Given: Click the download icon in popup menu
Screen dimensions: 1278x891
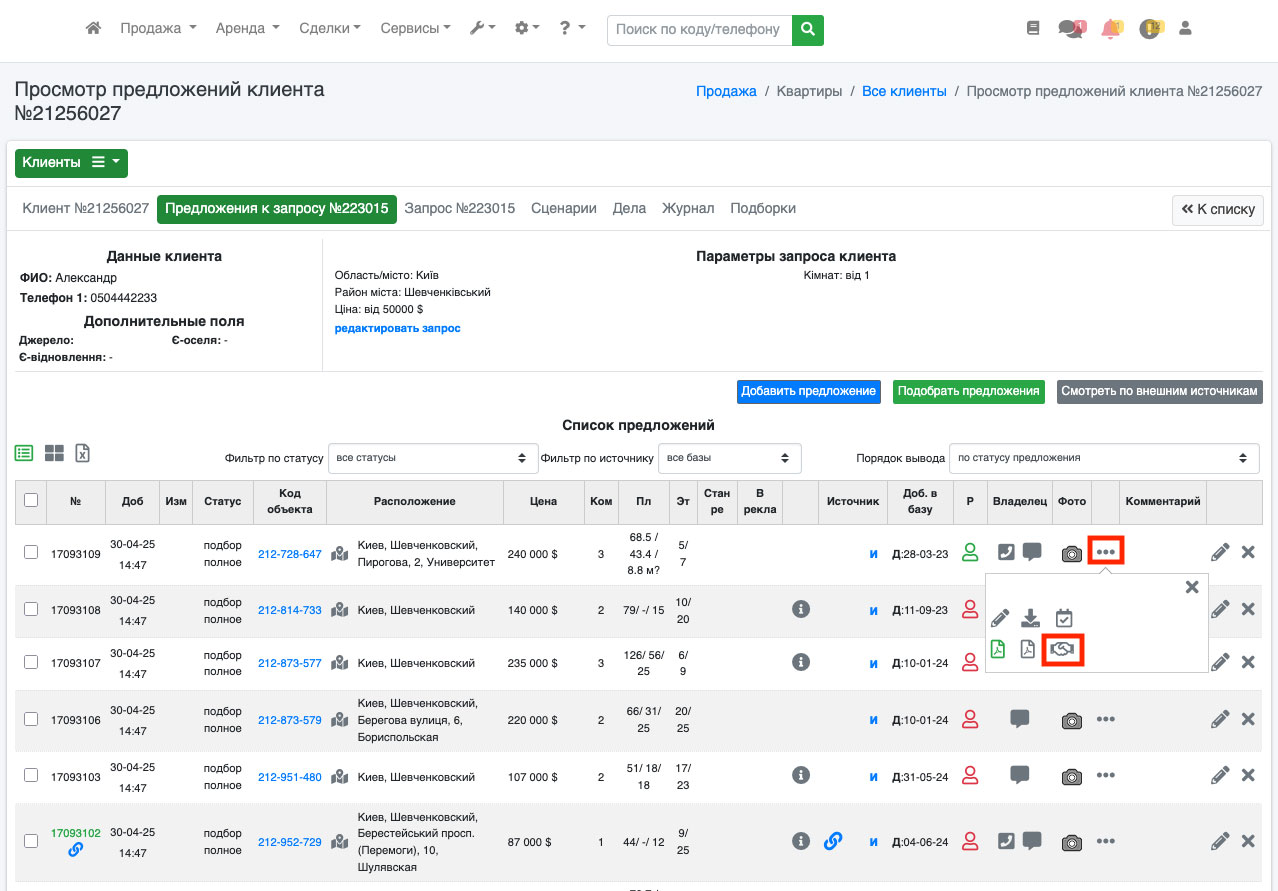Looking at the screenshot, I should pyautogui.click(x=1030, y=618).
